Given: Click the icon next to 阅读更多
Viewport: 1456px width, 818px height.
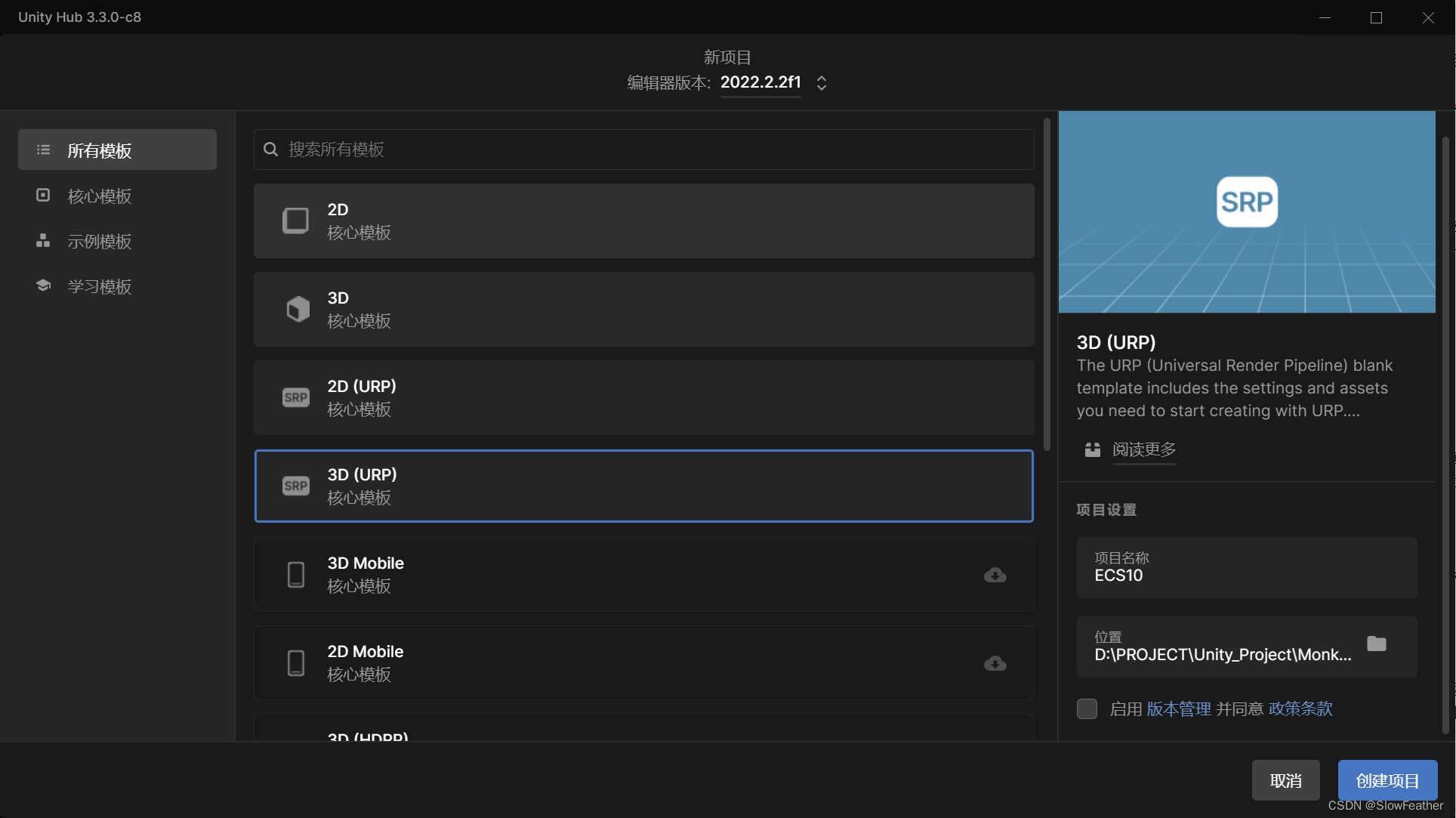Looking at the screenshot, I should [x=1092, y=449].
